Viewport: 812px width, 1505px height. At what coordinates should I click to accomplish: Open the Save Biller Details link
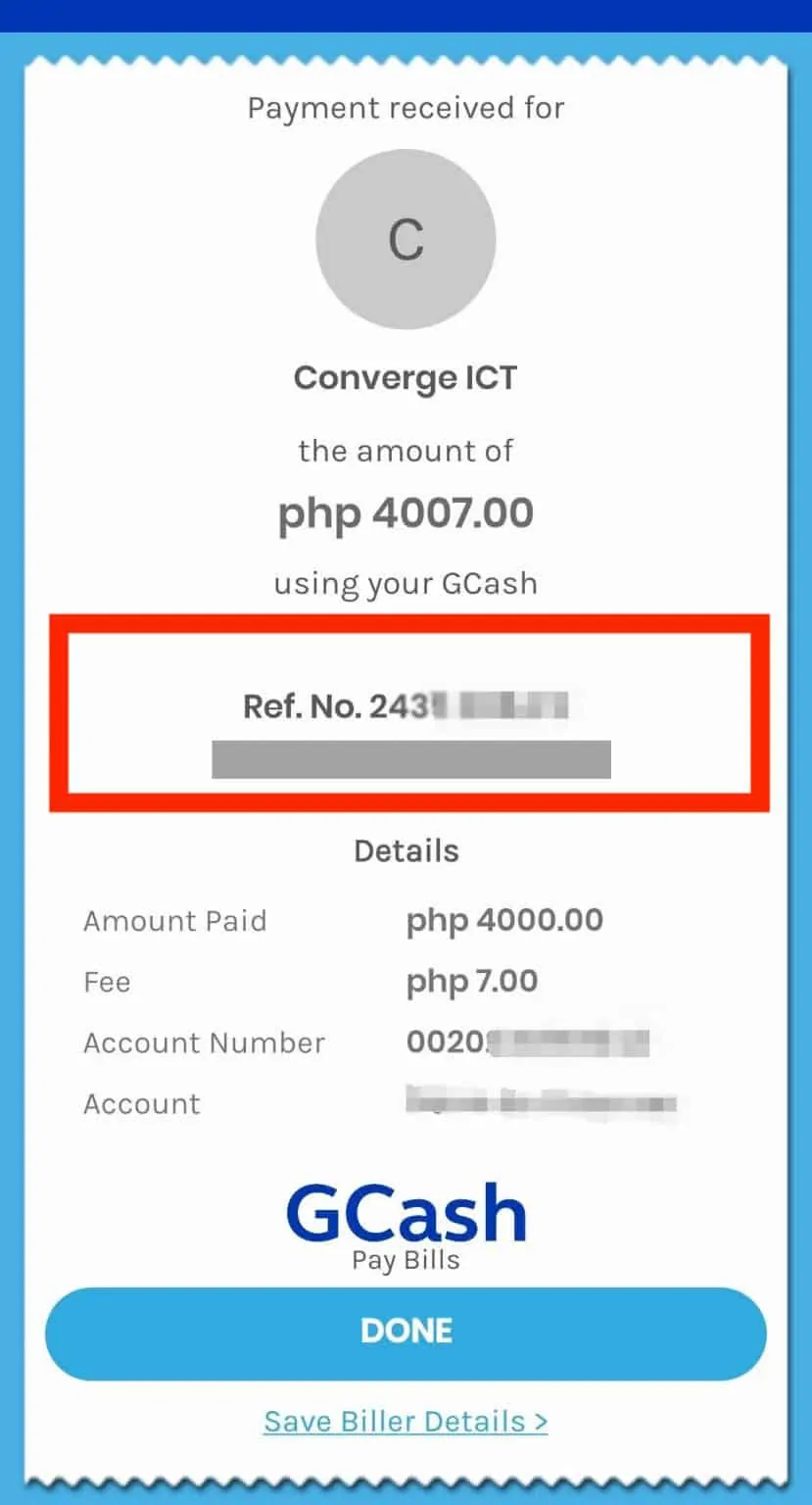coord(406,1422)
